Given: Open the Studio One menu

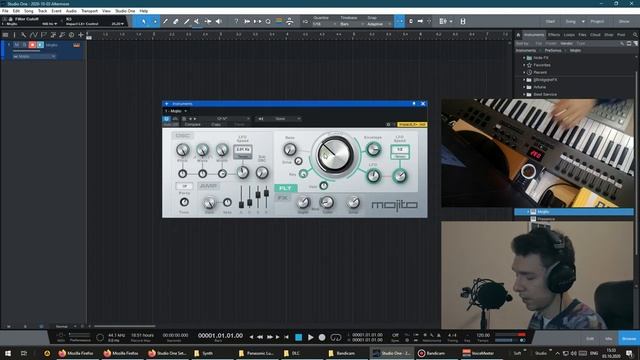Looking at the screenshot, I should coord(125,11).
